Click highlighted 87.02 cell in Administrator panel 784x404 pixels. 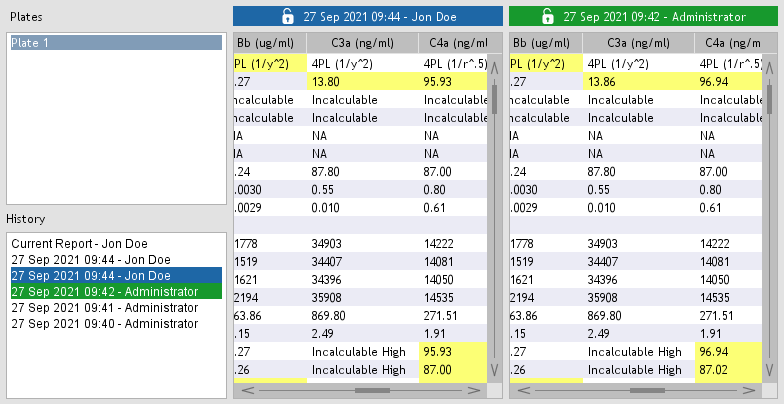click(728, 370)
